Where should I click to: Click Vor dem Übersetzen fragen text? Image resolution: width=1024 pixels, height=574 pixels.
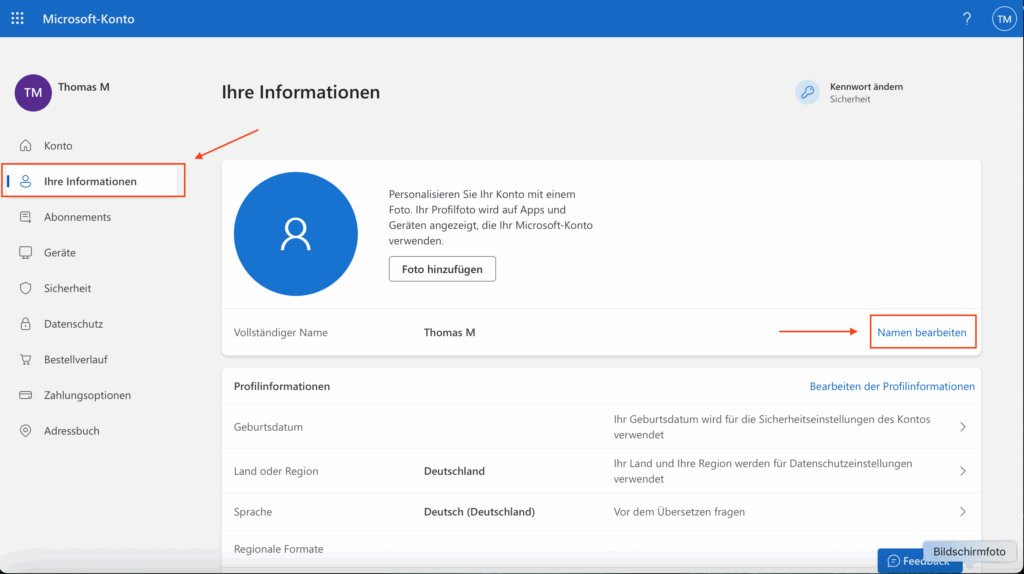(x=679, y=512)
